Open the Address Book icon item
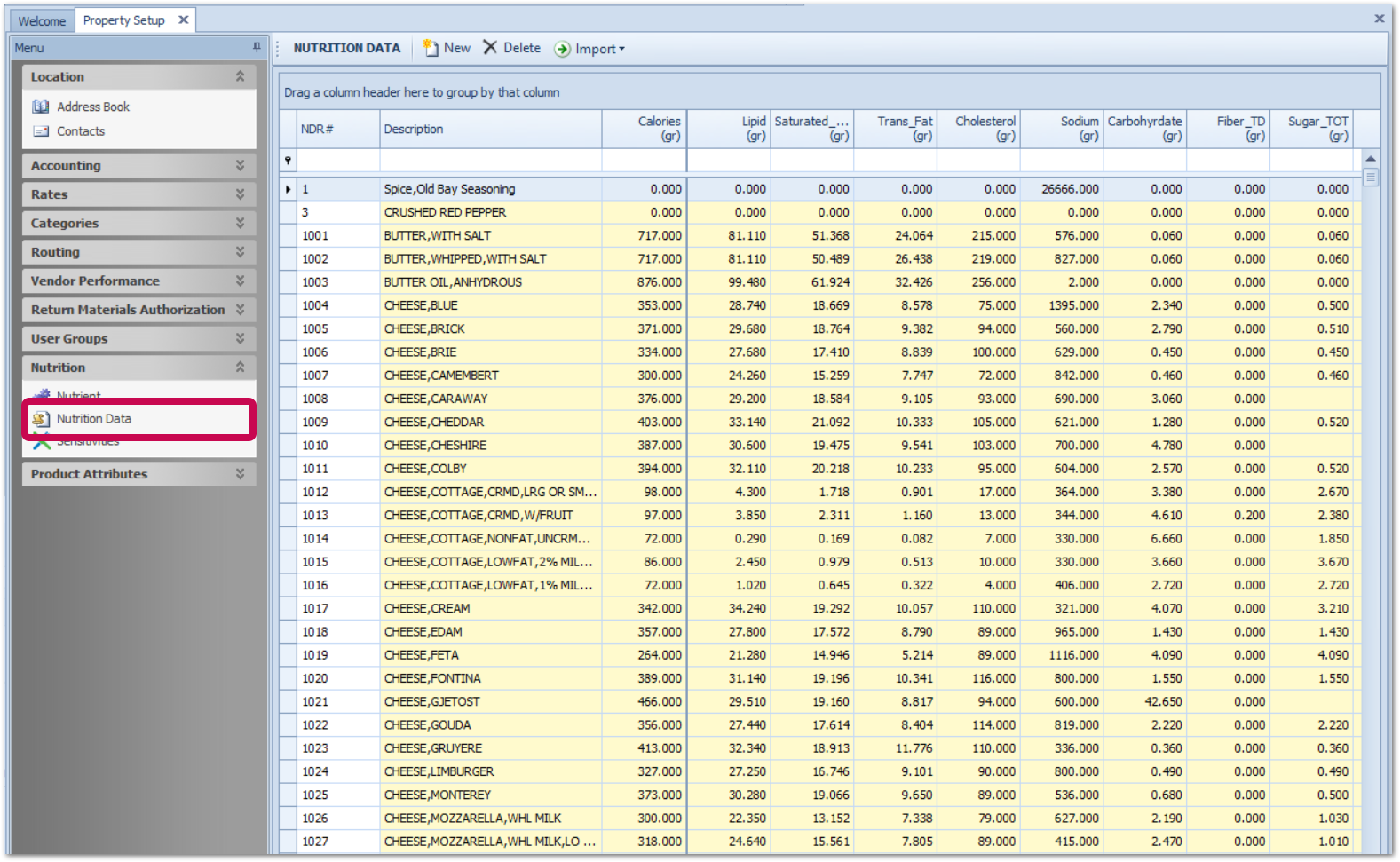 pyautogui.click(x=41, y=107)
